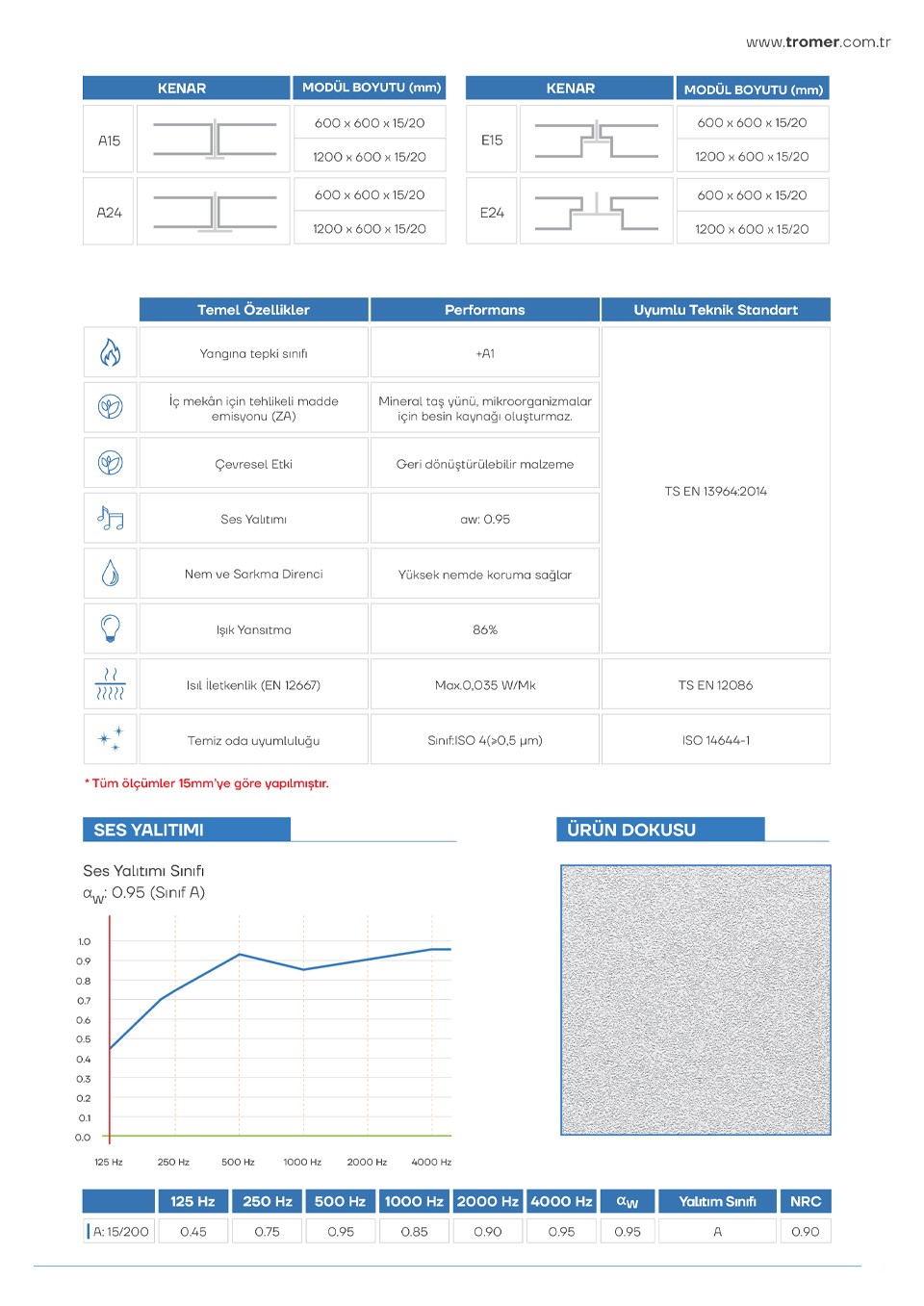Select the E24 edge profile diagram
This screenshot has height=1306, width=924.
(x=596, y=212)
